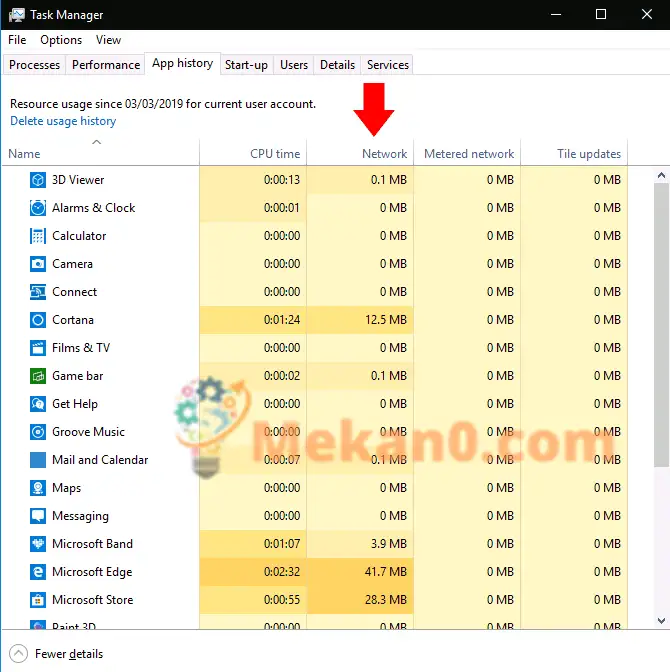Click the Delete usage history link
Screen dimensions: 670x672
pos(63,121)
